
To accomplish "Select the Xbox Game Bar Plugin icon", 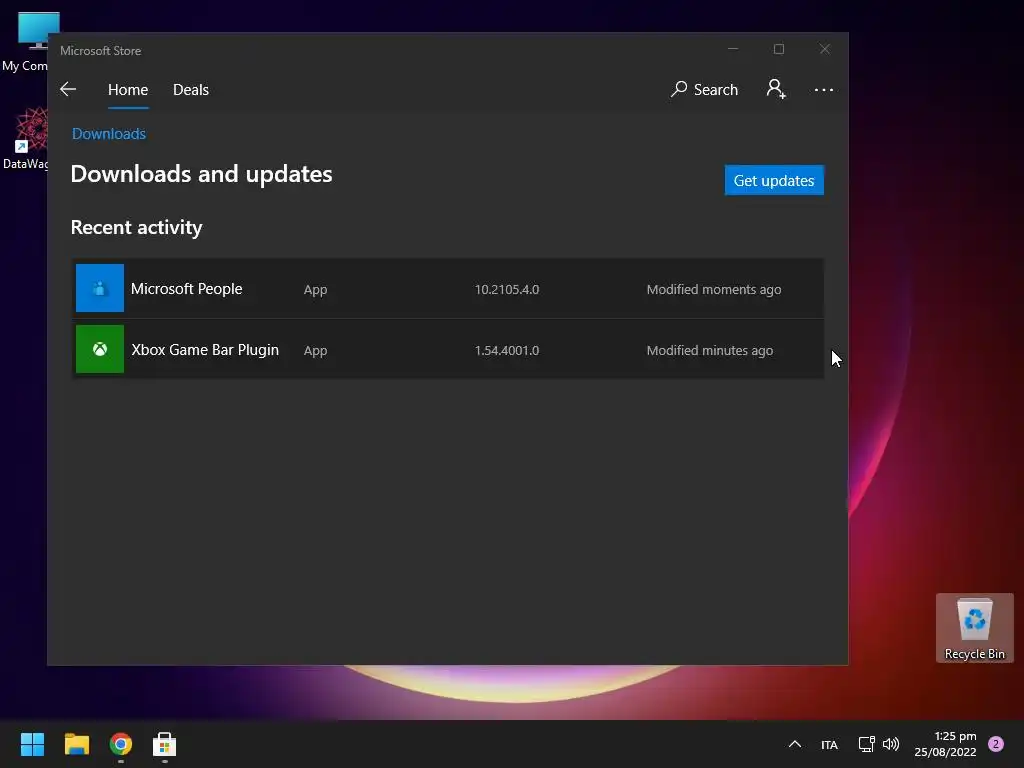I will tap(100, 349).
